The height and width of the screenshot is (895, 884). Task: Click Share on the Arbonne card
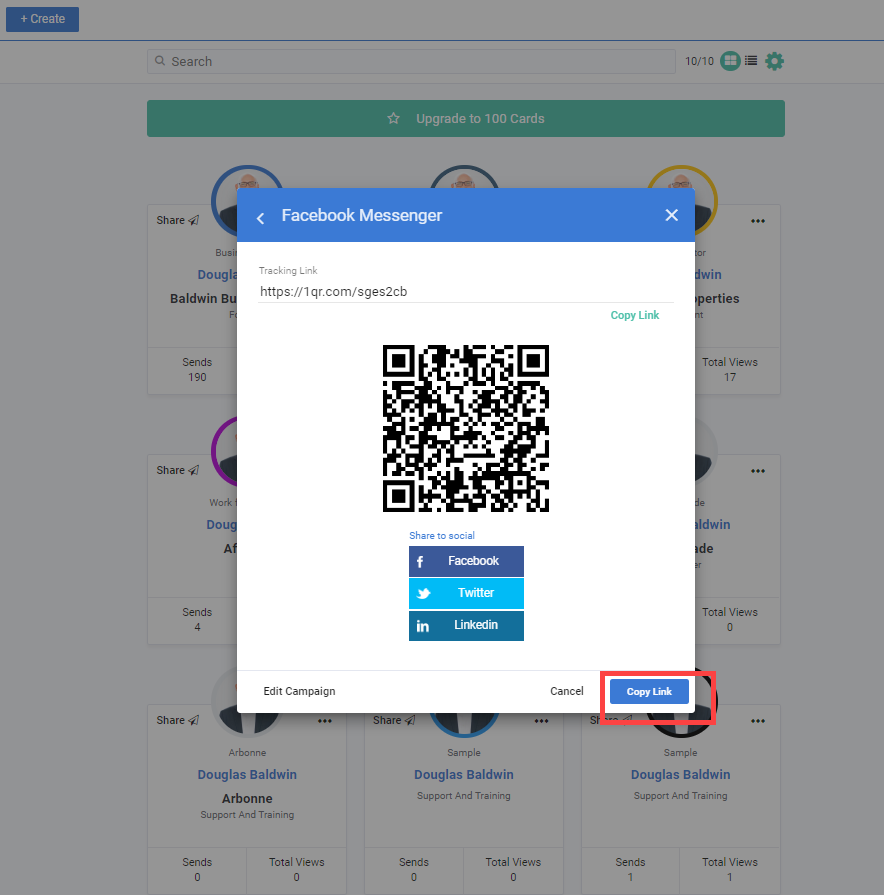tap(177, 720)
